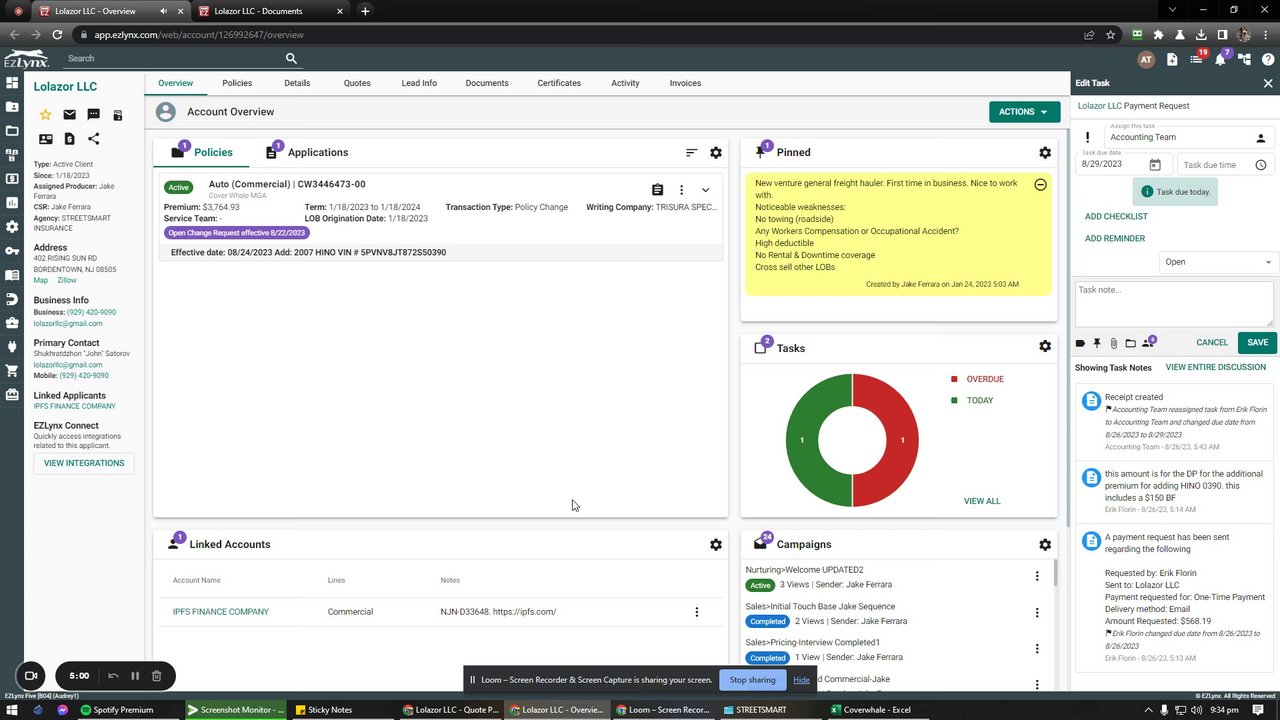Pin the task using the pin icon
The image size is (1280, 720).
[x=1097, y=343]
